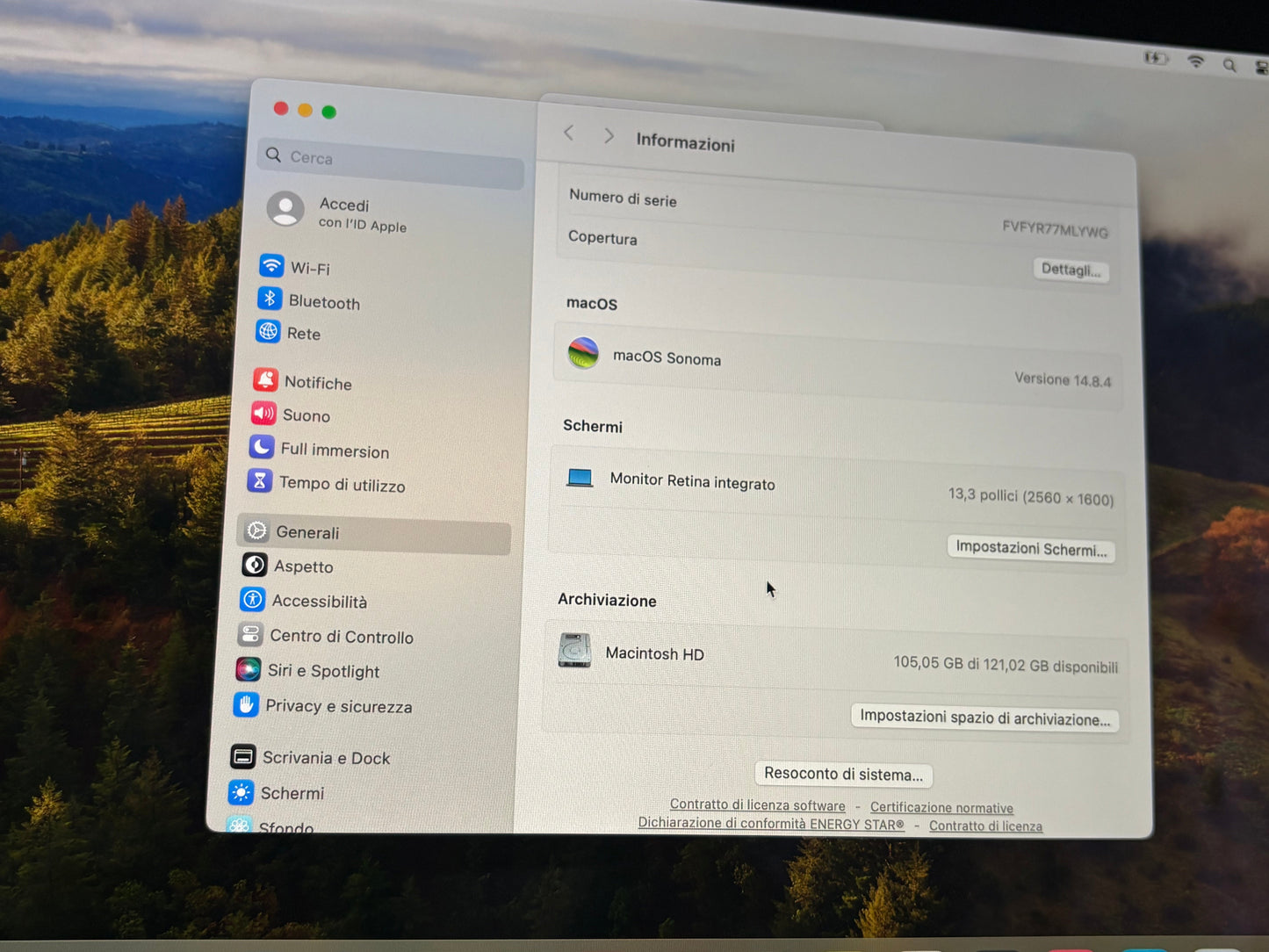Click the Dettagli... coverage button
This screenshot has height=952, width=1269.
tap(1071, 270)
